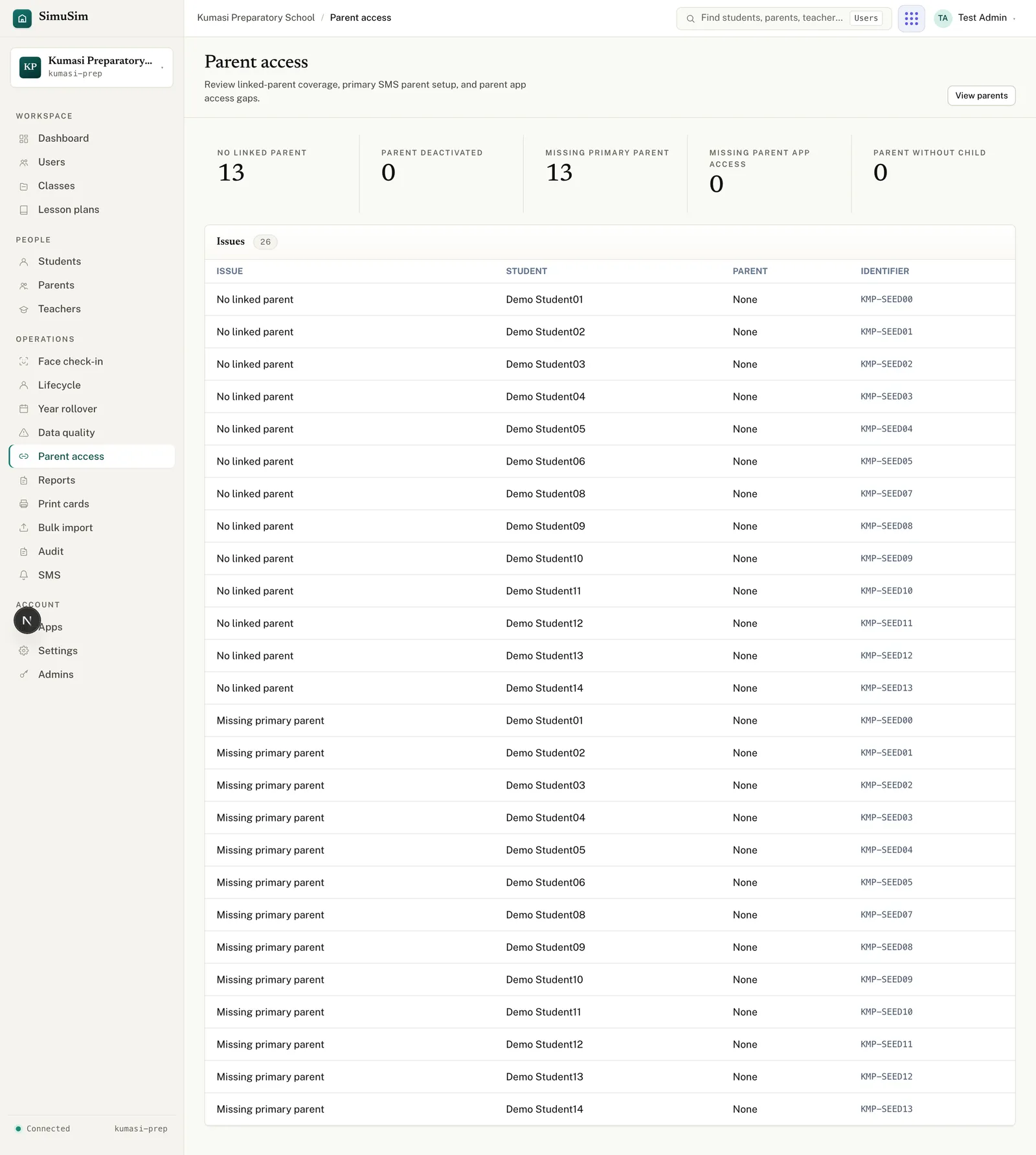Open the Apps menu item
This screenshot has height=1155, width=1036.
[x=92, y=627]
